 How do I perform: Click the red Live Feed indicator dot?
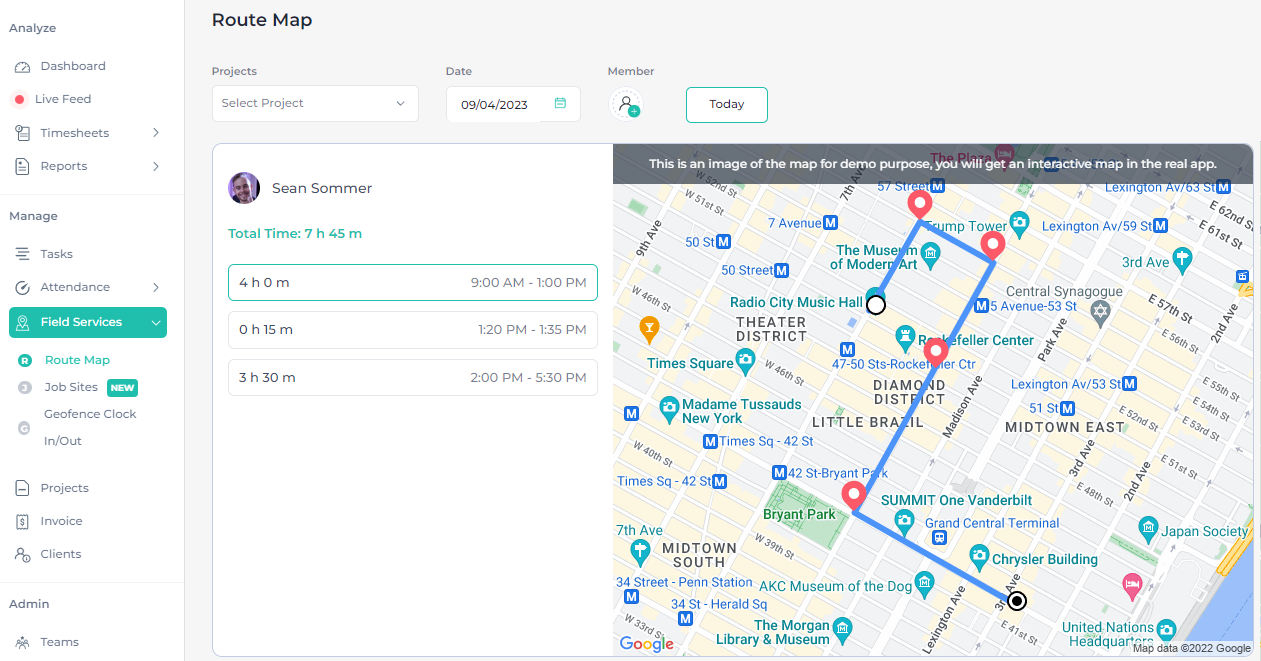(x=19, y=100)
